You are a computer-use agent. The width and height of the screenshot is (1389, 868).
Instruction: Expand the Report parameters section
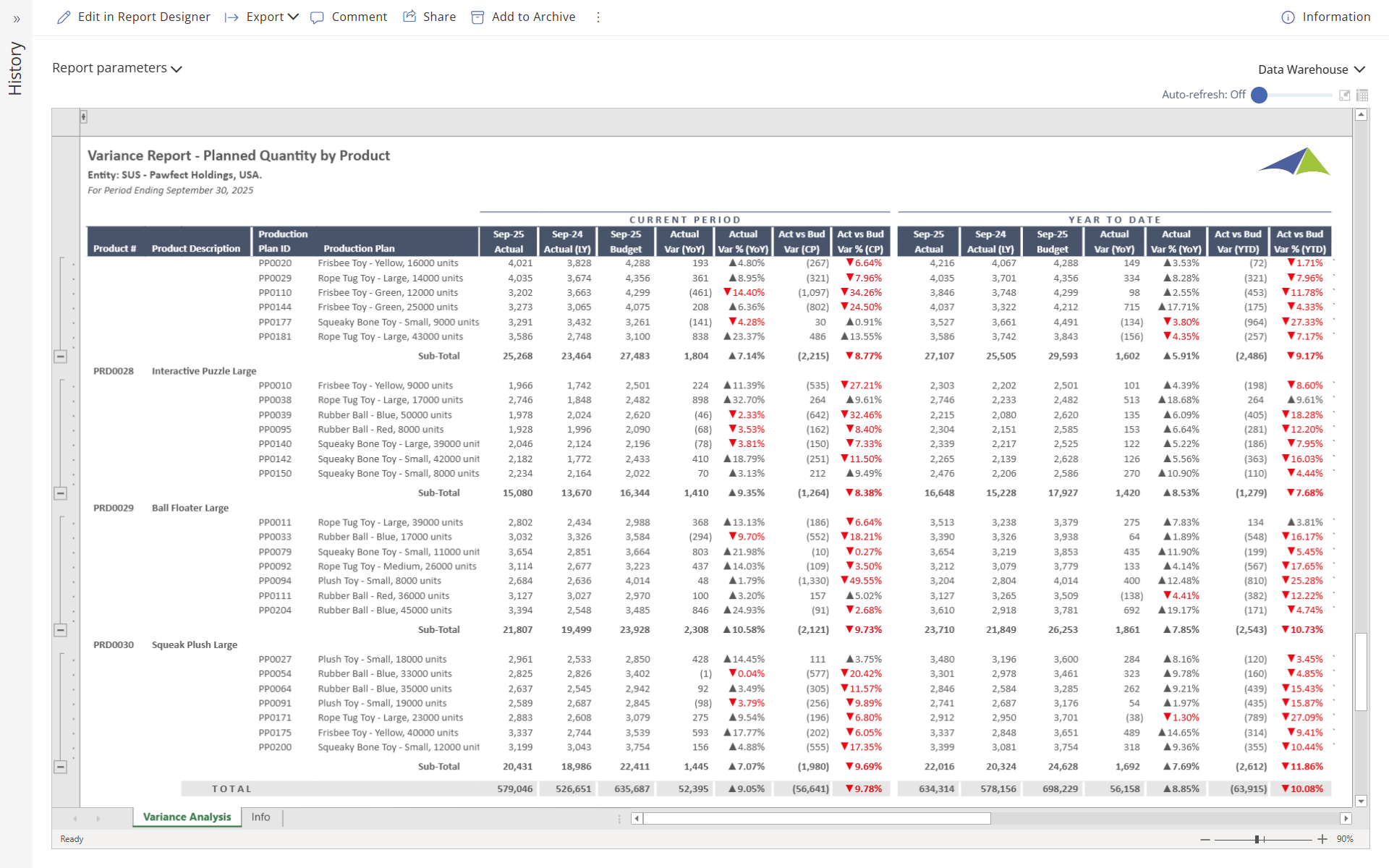[116, 68]
